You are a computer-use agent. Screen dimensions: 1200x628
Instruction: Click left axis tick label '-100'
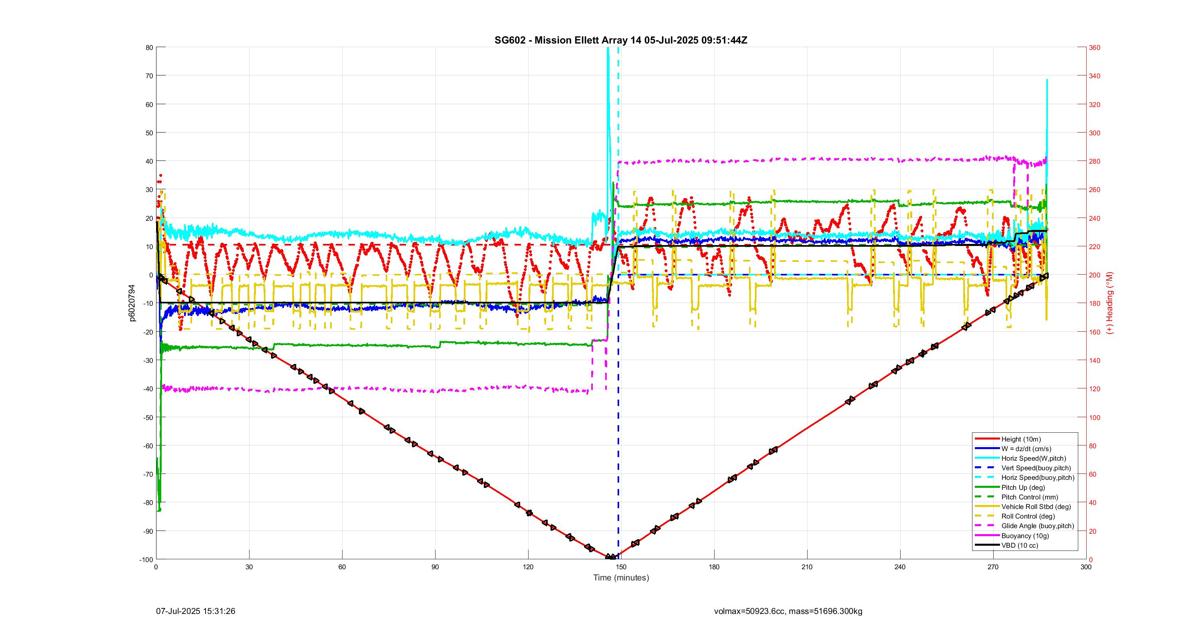click(x=144, y=559)
